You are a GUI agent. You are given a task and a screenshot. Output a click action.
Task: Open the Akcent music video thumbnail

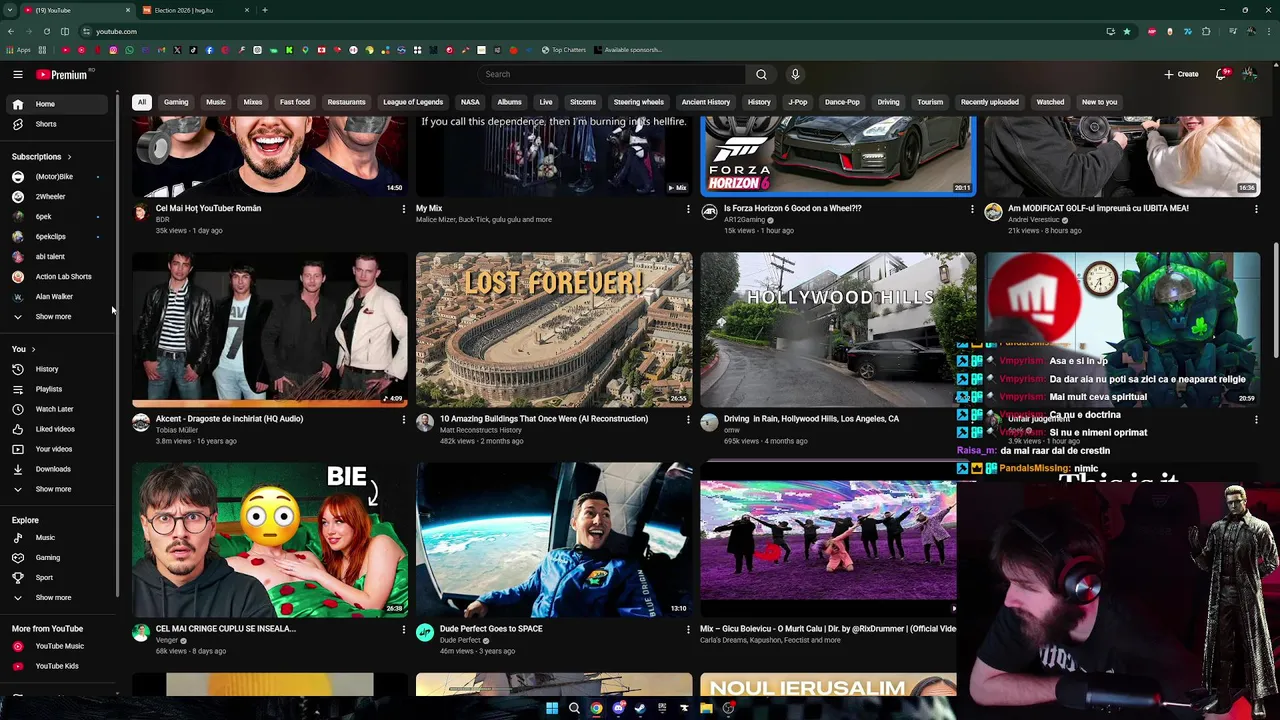pos(270,329)
